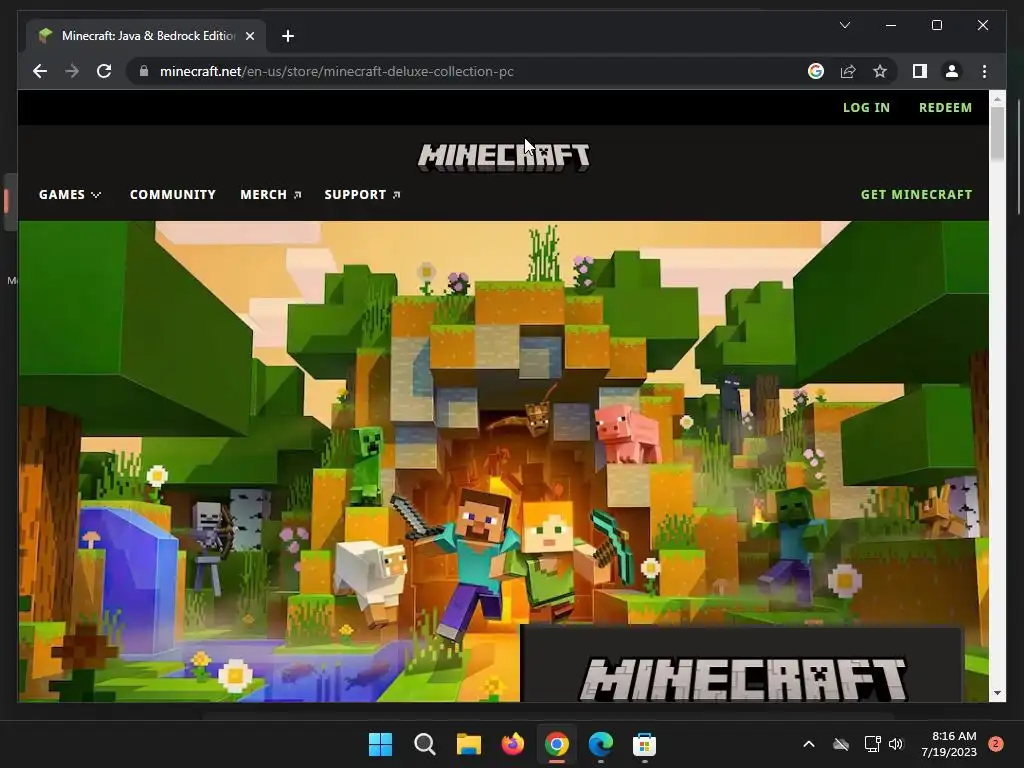This screenshot has height=768, width=1024.
Task: Bookmark this page with star icon
Action: pyautogui.click(x=880, y=71)
